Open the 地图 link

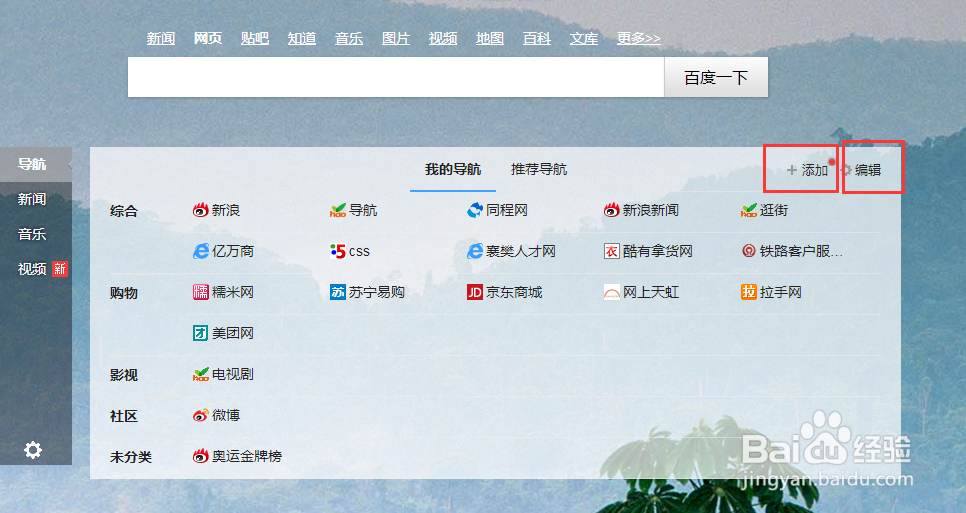coord(490,38)
